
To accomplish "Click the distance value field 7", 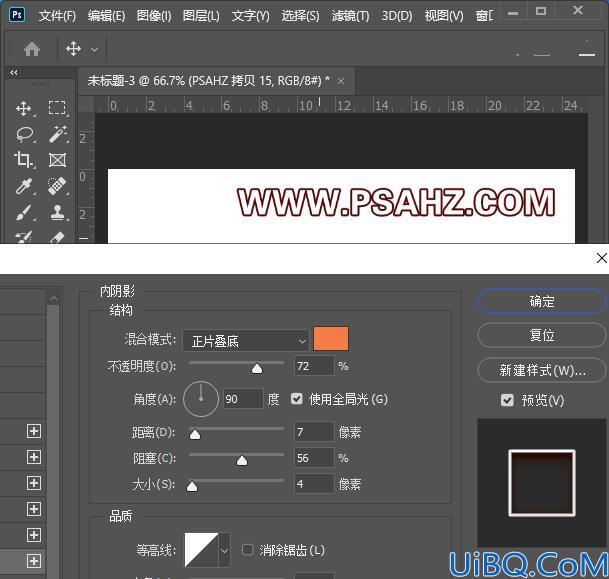I will click(x=314, y=432).
